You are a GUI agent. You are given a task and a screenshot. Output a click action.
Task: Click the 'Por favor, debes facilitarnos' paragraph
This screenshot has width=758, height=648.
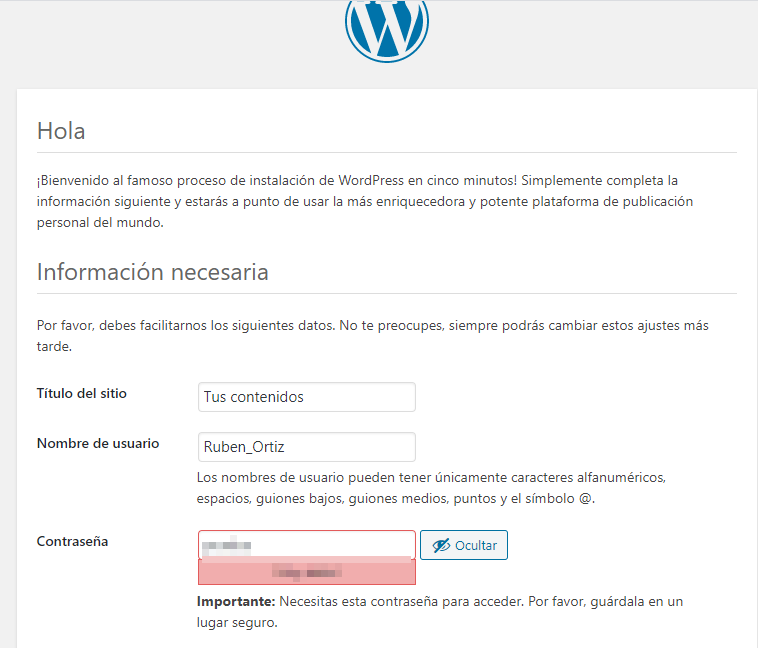point(373,336)
